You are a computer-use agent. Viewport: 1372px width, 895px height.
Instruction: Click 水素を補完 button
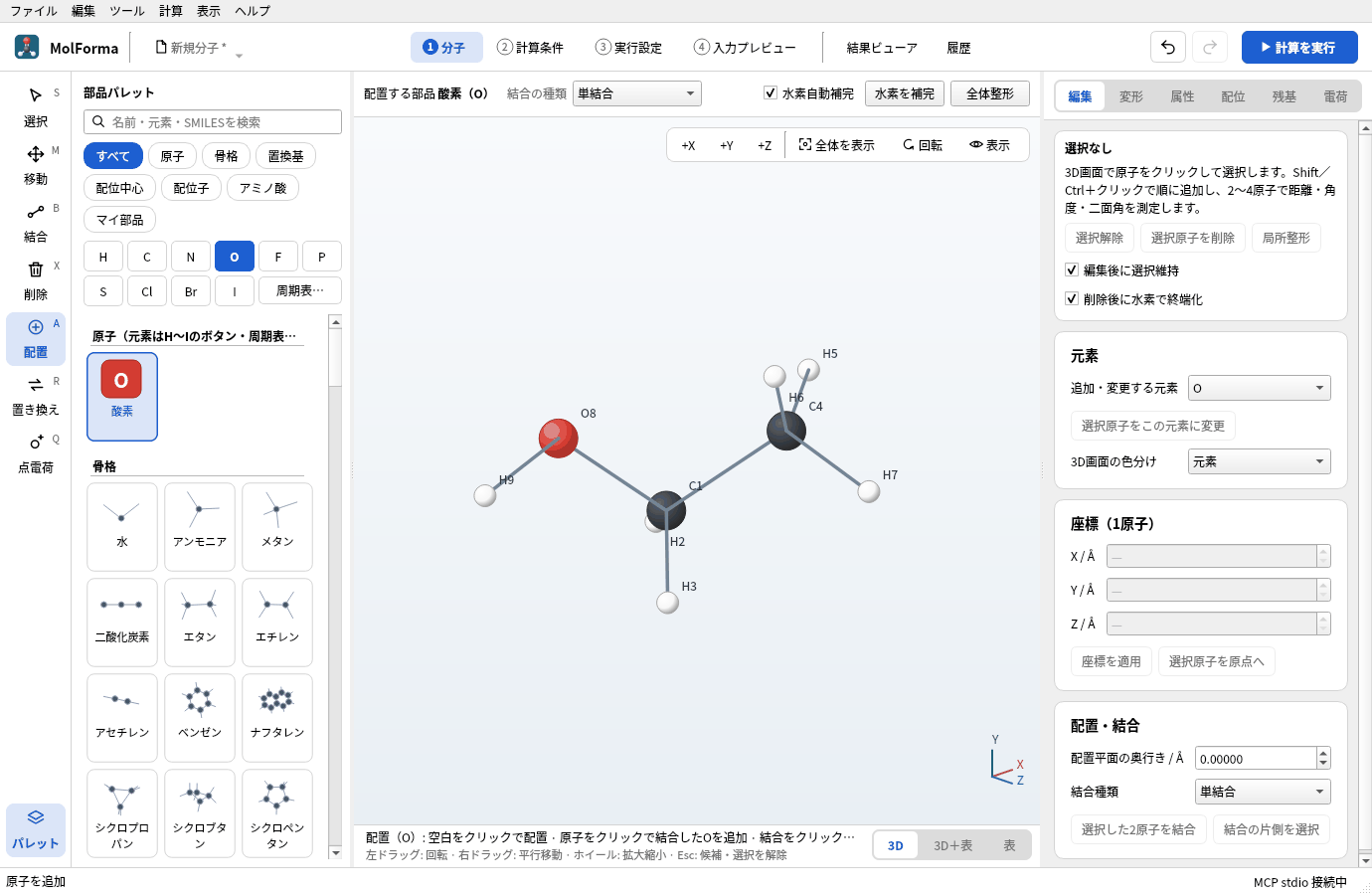click(x=905, y=93)
